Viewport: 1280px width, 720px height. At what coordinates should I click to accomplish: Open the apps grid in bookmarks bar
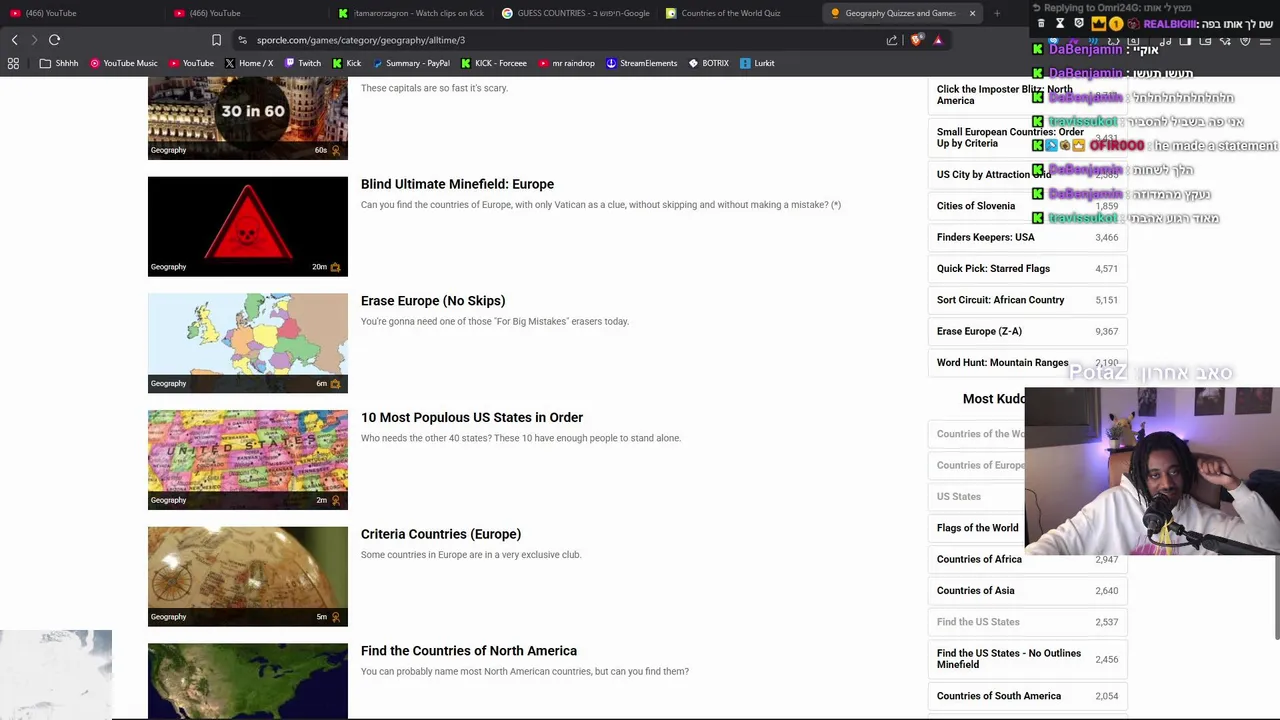click(13, 63)
